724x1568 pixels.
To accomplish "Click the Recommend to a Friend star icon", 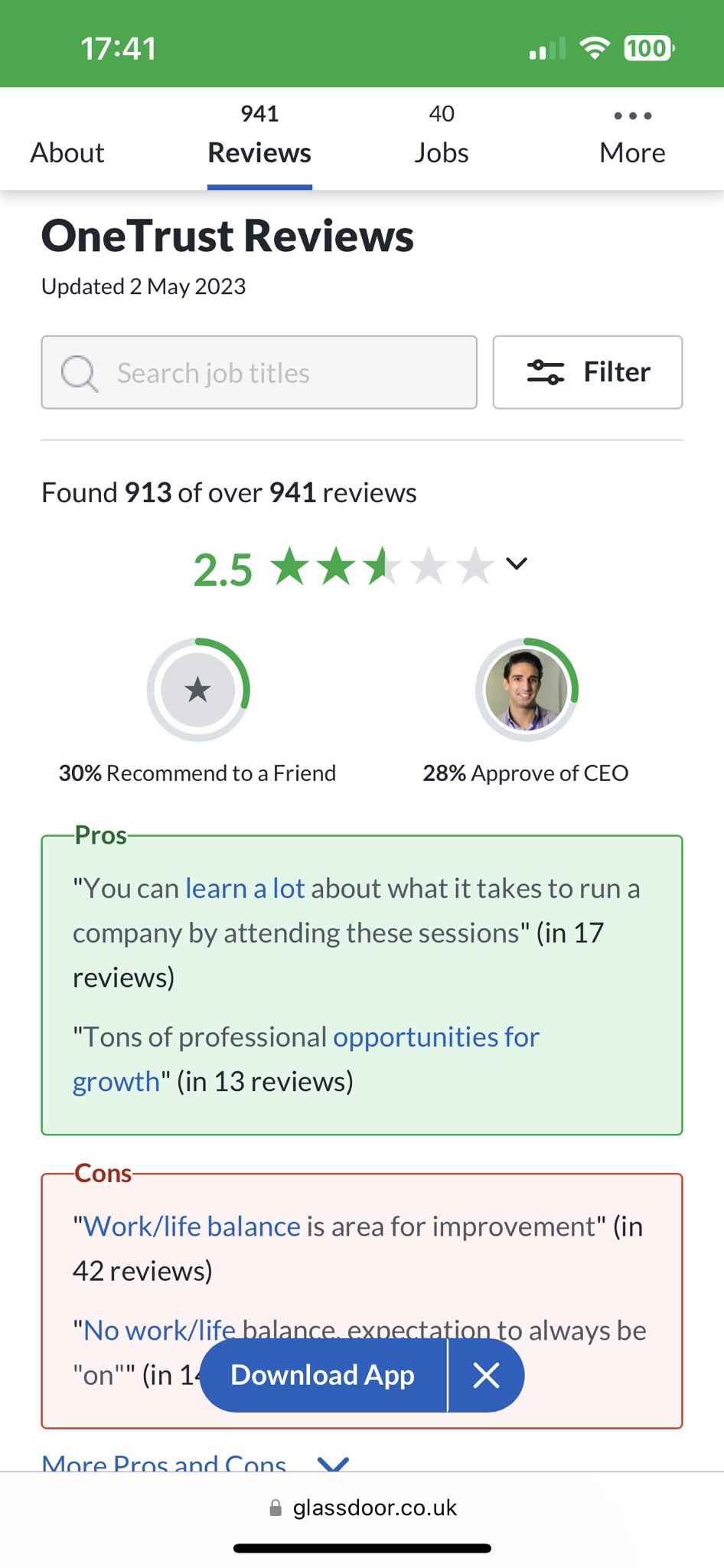I will 198,690.
